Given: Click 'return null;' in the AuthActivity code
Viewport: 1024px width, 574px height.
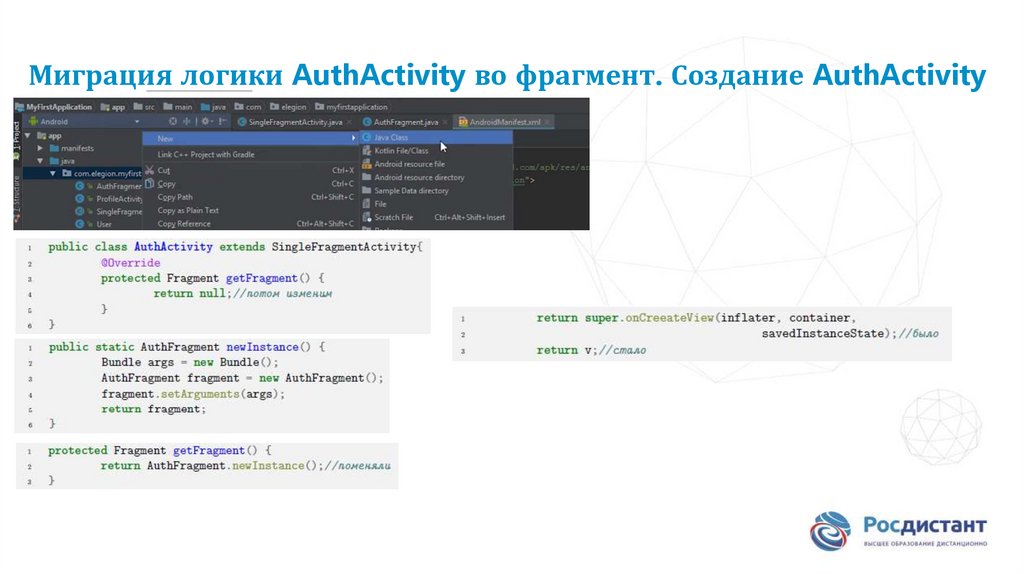Looking at the screenshot, I should [192, 294].
